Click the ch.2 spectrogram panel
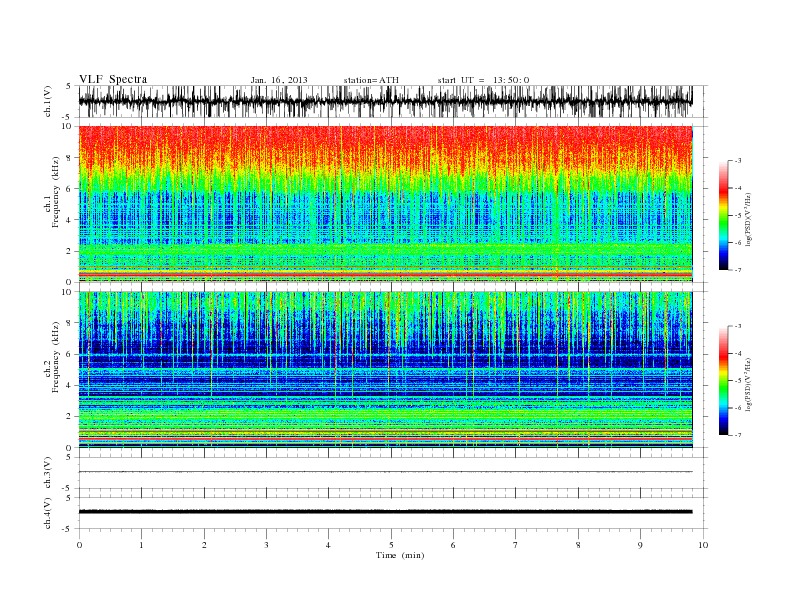 385,369
